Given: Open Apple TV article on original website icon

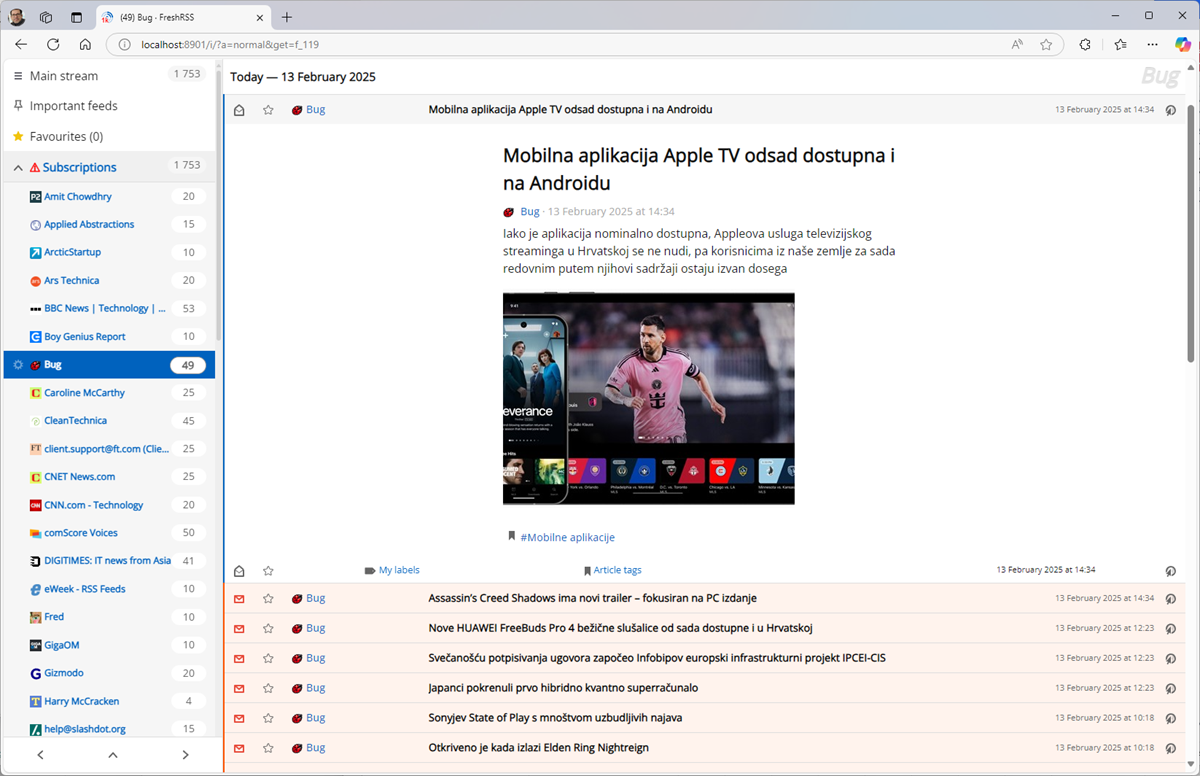Looking at the screenshot, I should pyautogui.click(x=1170, y=110).
